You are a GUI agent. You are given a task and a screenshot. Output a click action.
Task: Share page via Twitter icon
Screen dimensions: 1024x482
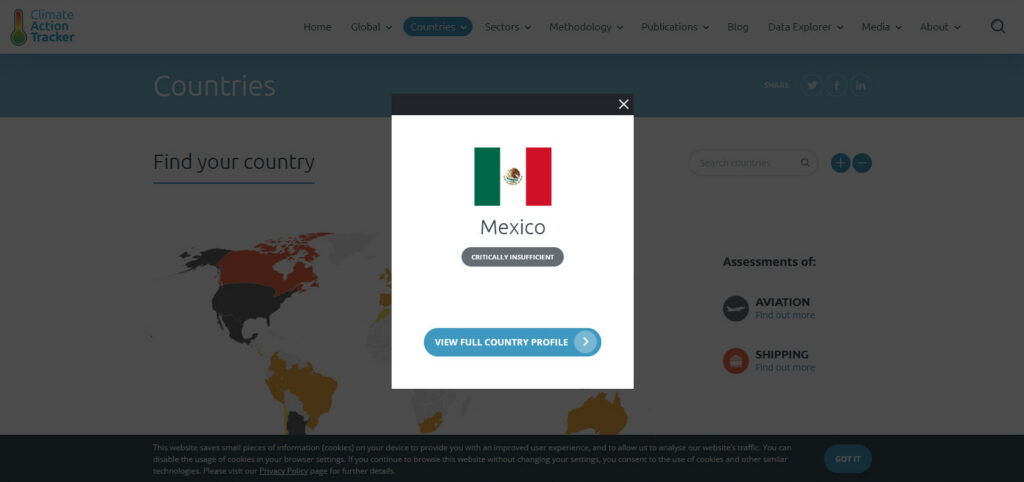click(x=812, y=86)
